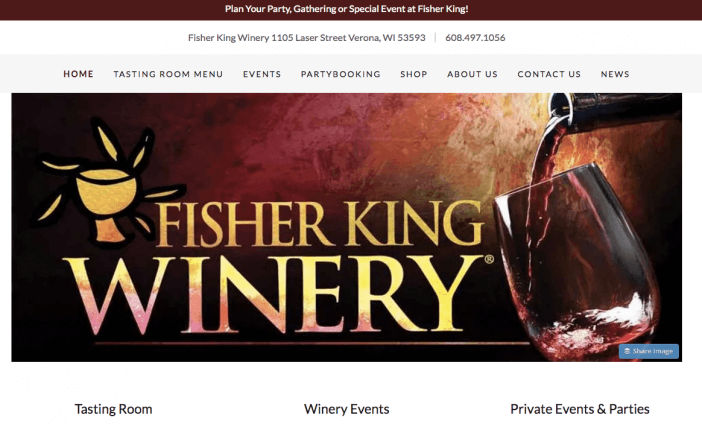Open the Winery Events heading link
This screenshot has width=702, height=424.
pos(347,409)
